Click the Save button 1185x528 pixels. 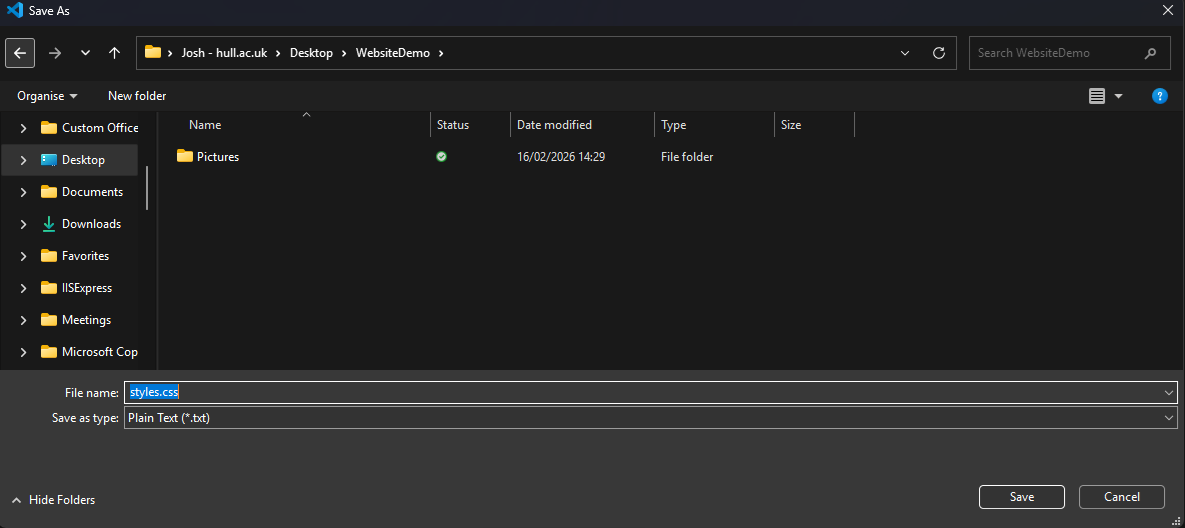(1022, 497)
